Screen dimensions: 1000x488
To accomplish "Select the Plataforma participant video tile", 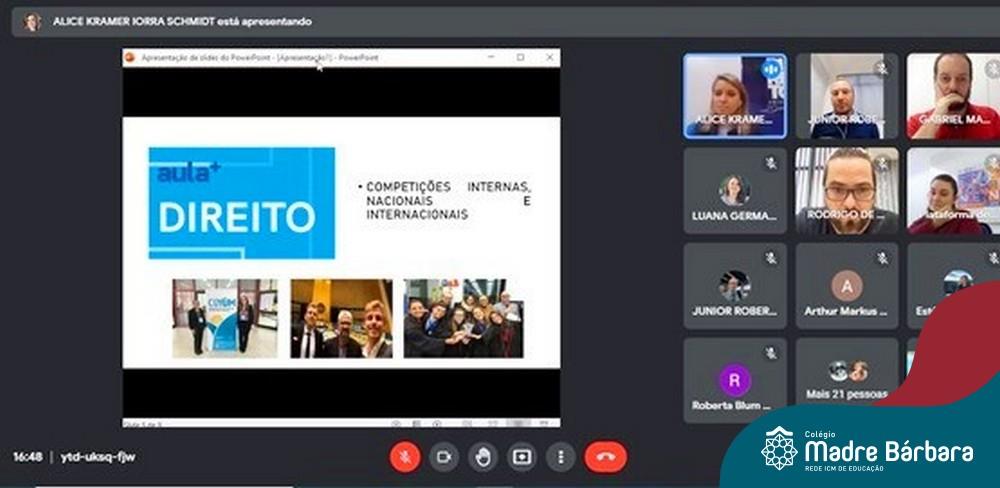I will (953, 191).
